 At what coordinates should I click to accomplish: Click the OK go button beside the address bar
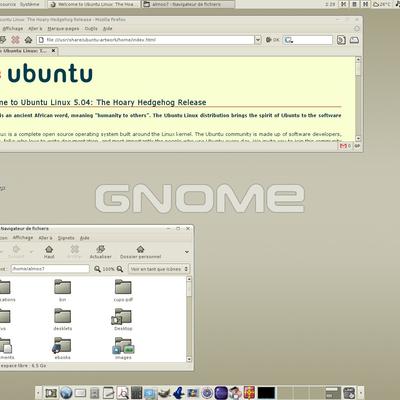[272, 40]
